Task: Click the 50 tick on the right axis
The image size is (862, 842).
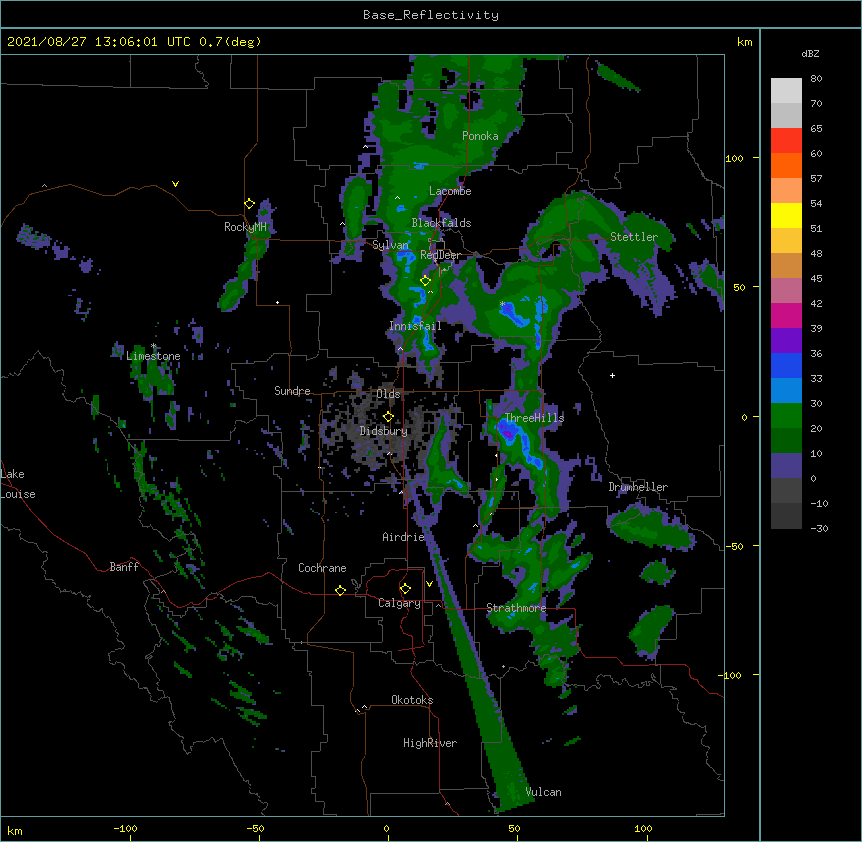Action: (x=739, y=287)
